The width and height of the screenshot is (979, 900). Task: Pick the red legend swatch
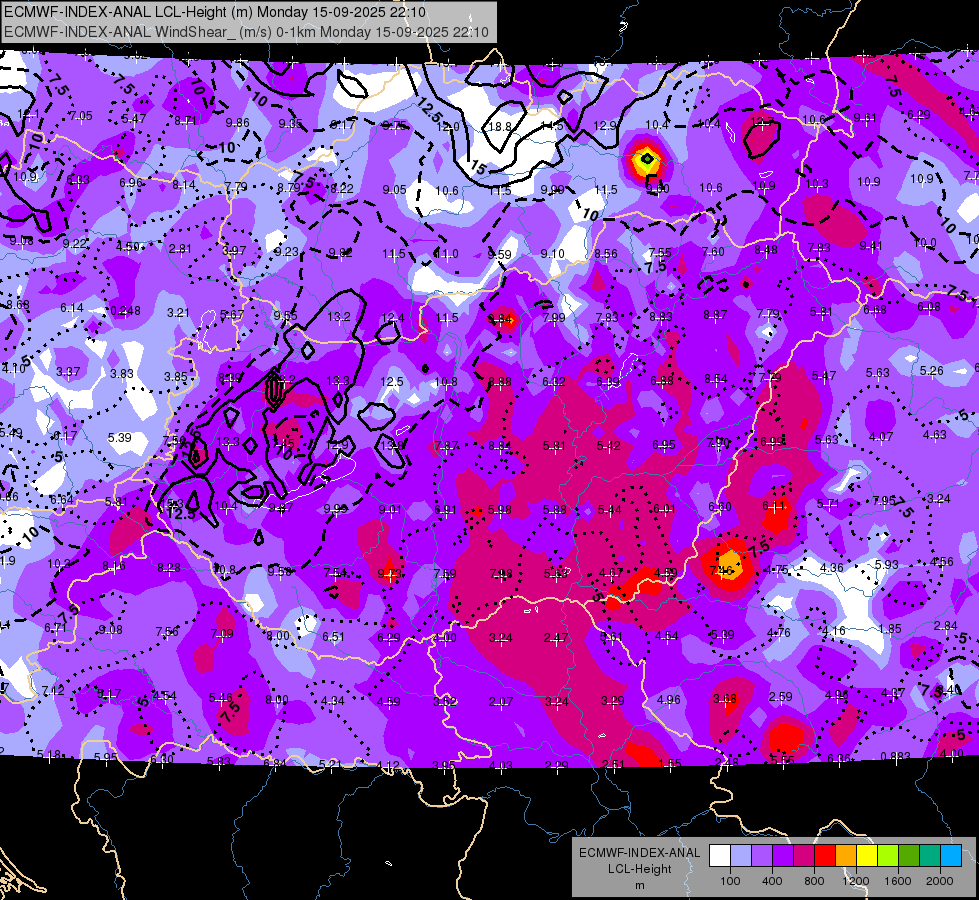point(825,856)
